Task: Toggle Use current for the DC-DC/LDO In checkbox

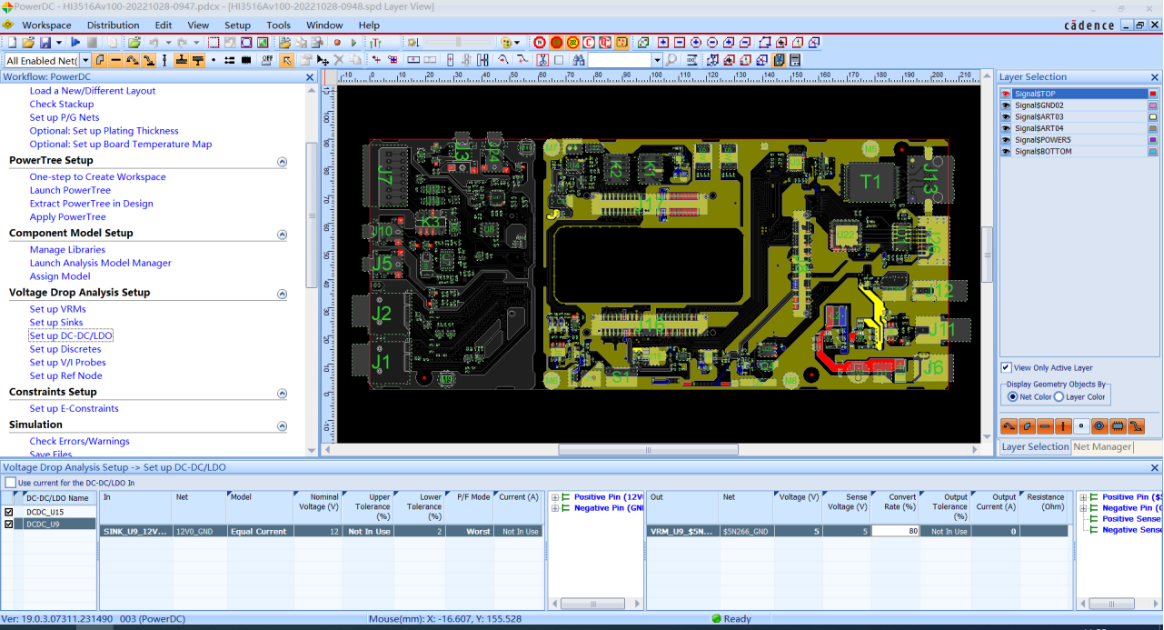Action: click(x=10, y=482)
